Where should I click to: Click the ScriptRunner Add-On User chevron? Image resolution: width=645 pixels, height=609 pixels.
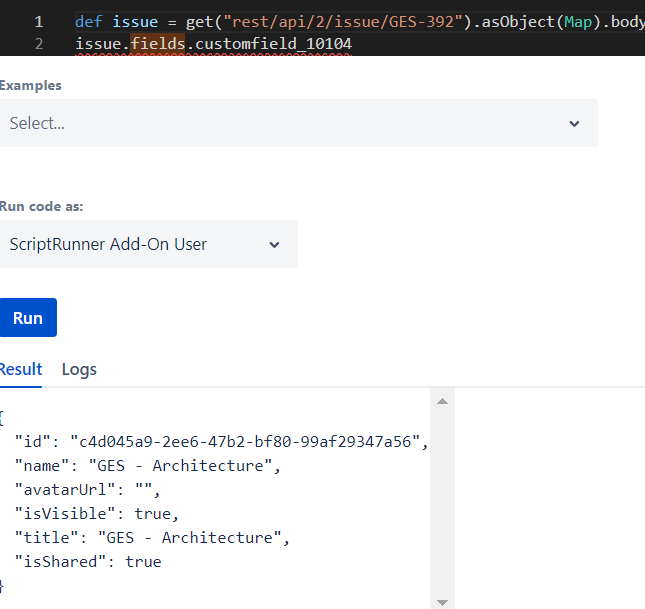click(x=274, y=245)
